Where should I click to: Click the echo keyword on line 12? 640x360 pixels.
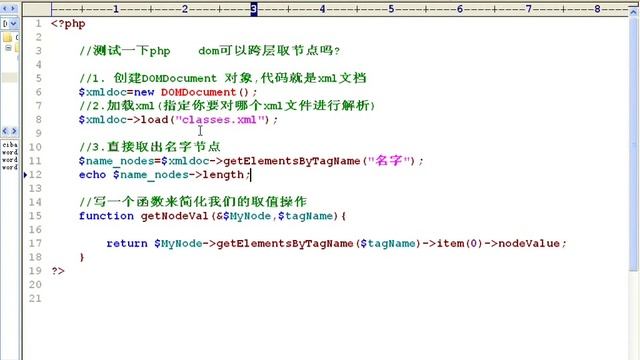click(x=93, y=175)
